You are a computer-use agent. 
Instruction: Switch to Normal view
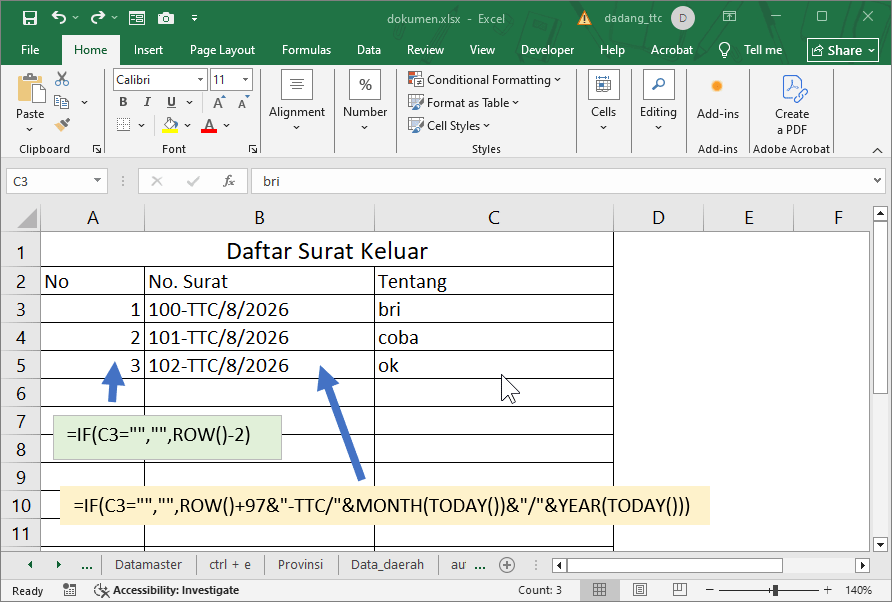click(x=599, y=590)
